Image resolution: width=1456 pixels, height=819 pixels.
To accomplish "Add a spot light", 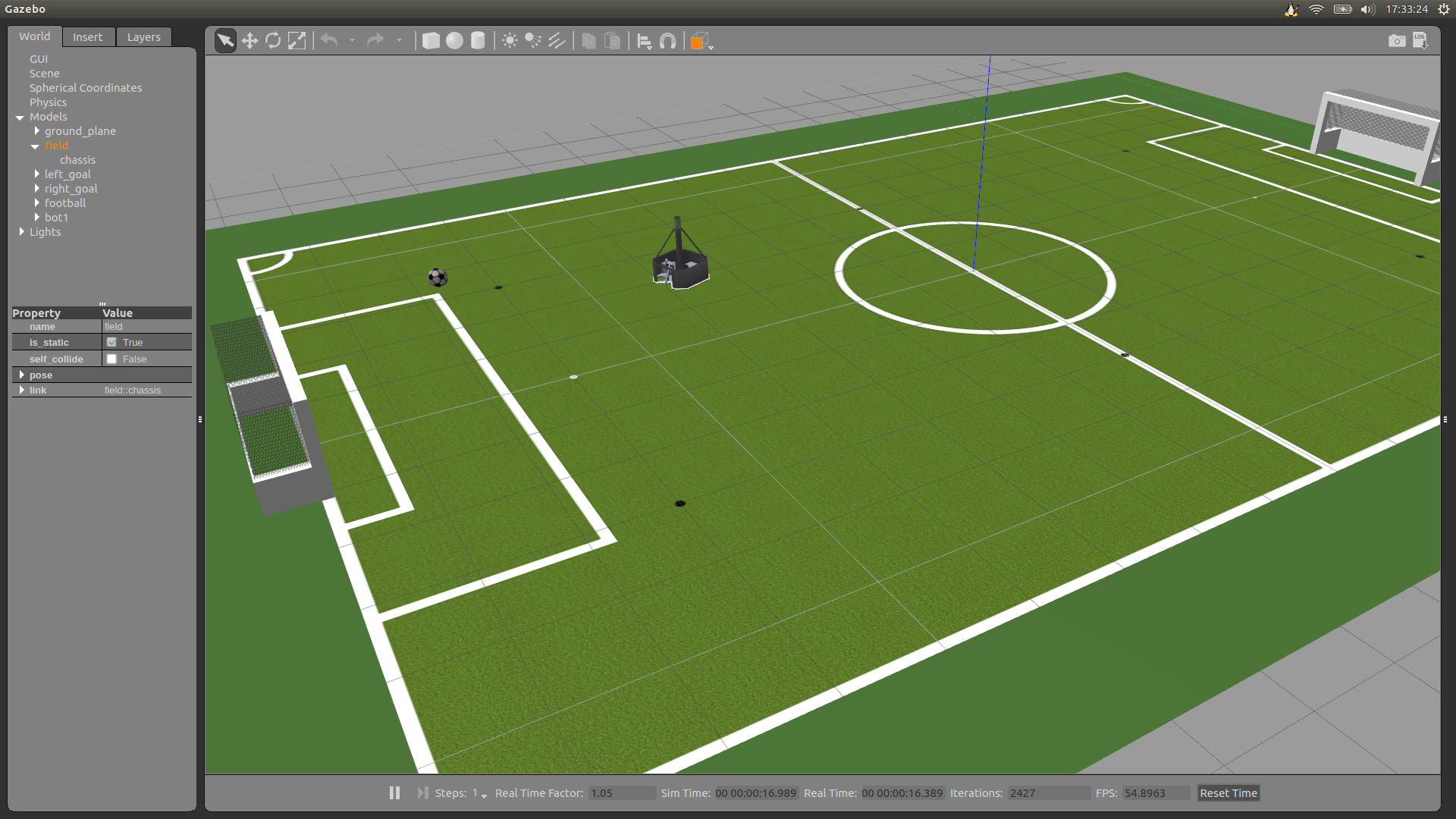I will coord(533,41).
